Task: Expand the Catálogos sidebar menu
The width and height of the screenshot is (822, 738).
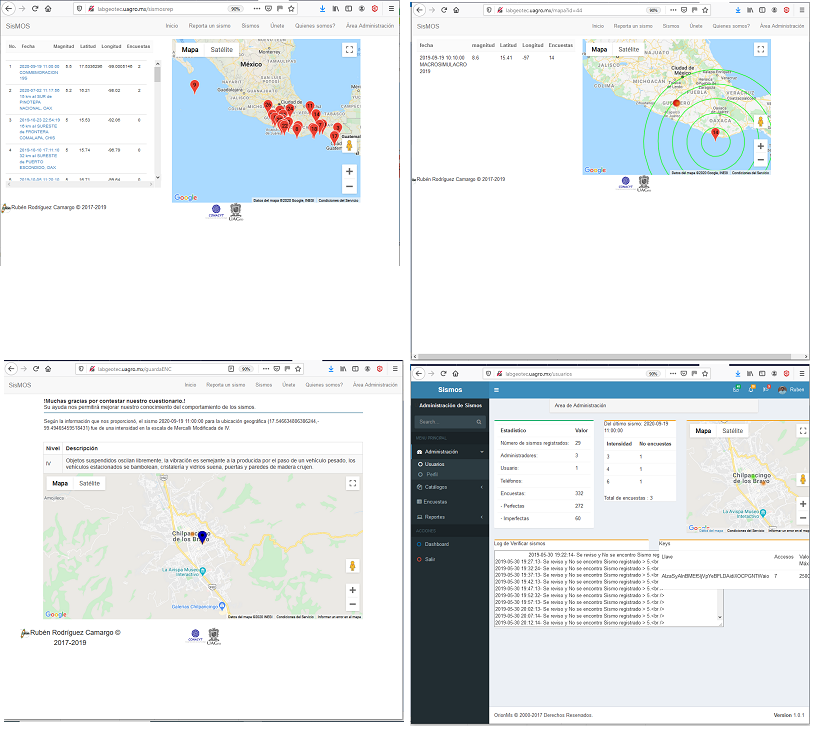Action: (x=481, y=487)
